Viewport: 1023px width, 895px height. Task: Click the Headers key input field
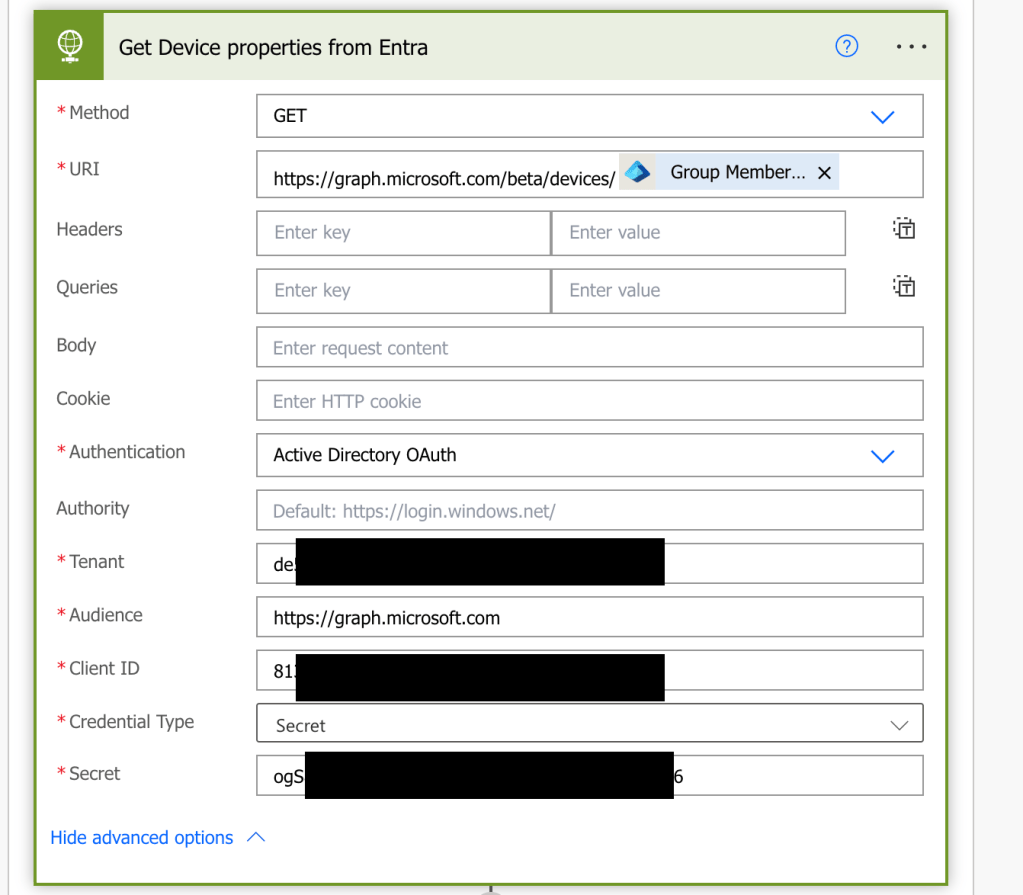pos(403,233)
